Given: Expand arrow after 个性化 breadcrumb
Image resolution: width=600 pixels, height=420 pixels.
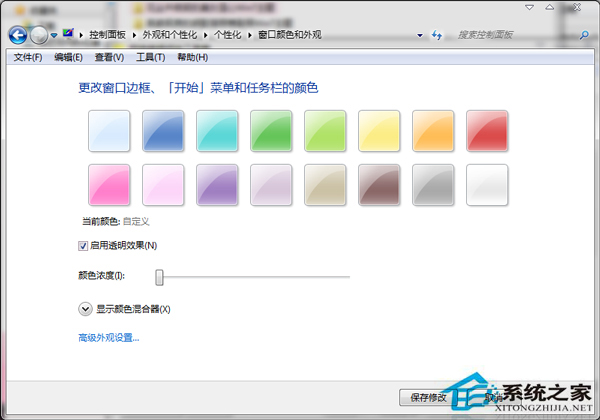Looking at the screenshot, I should [x=249, y=36].
